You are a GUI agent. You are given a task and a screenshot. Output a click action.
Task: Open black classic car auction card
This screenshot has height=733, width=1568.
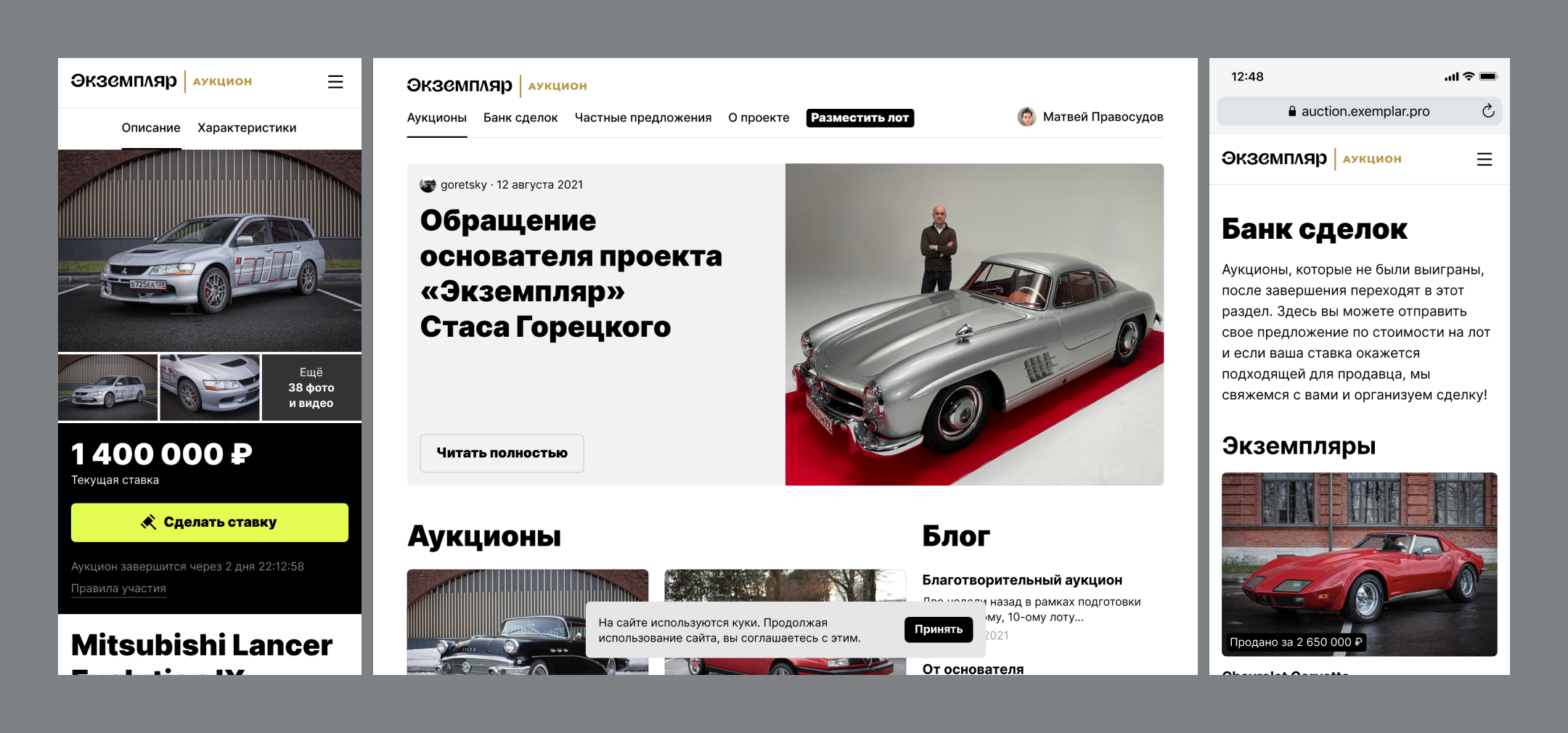click(x=528, y=622)
